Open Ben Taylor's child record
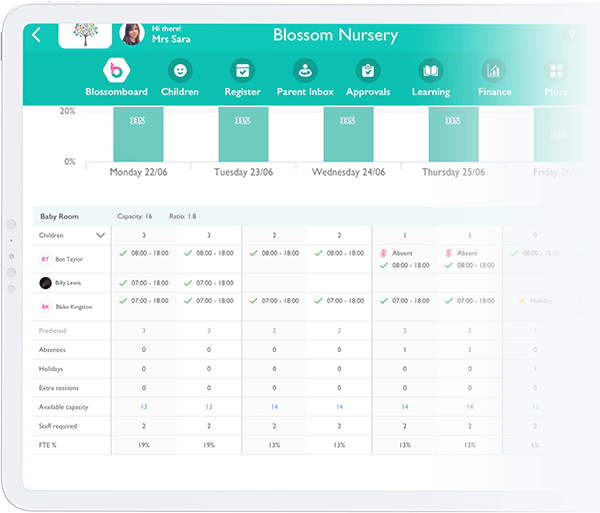Screen dimensions: 600x513 [x=69, y=259]
